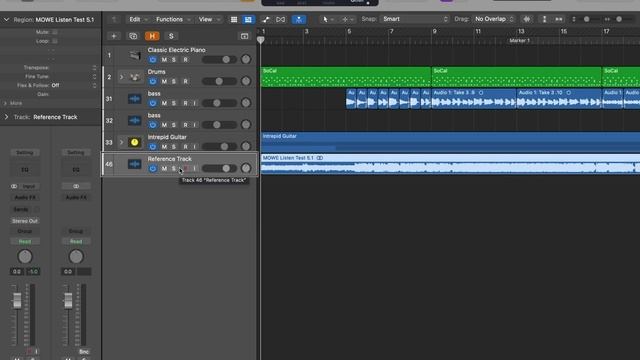Expand the Drums track stack
This screenshot has width=640, height=360.
121,77
